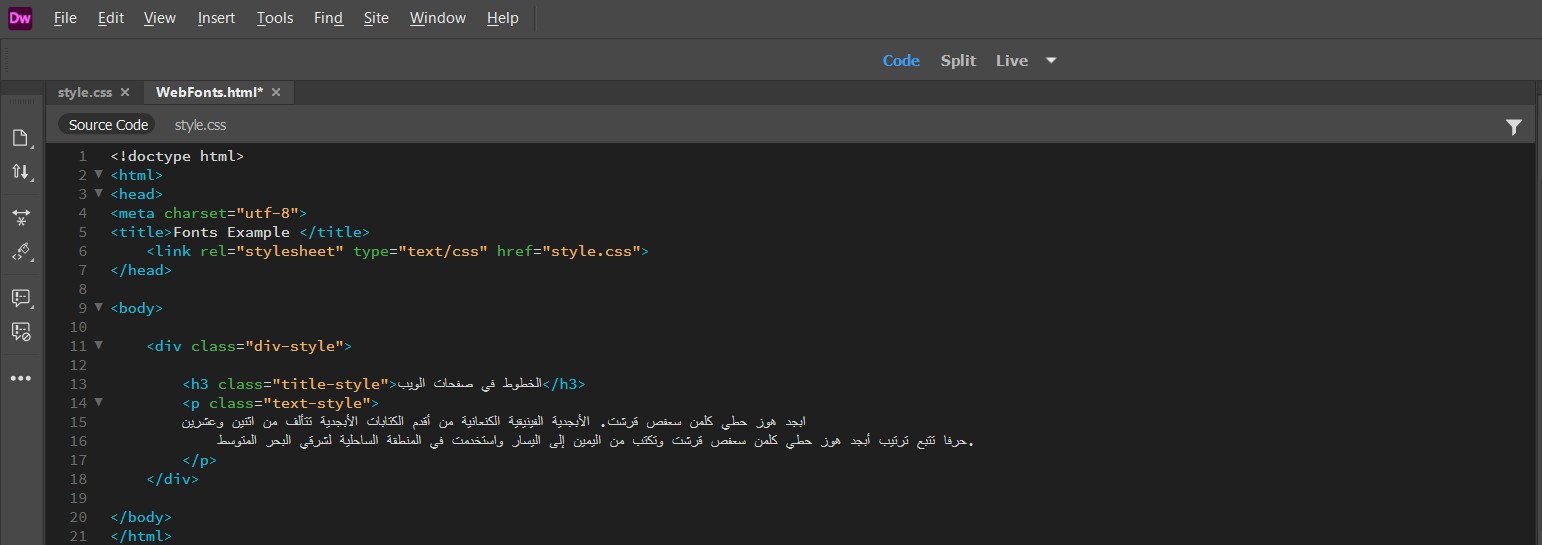
Task: Click the Remove Comment icon
Action: (x=20, y=331)
